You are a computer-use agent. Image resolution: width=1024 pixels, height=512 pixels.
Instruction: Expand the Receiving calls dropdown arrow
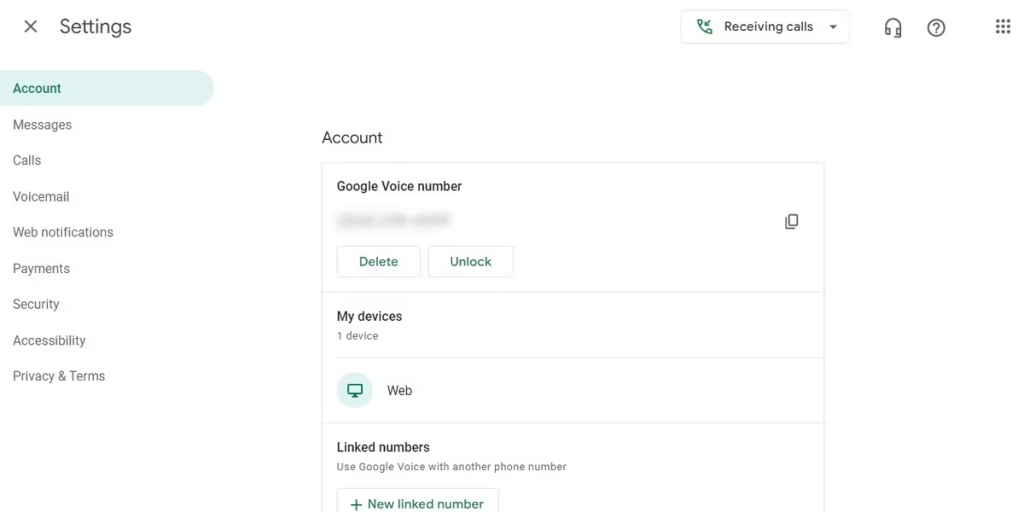click(x=833, y=27)
